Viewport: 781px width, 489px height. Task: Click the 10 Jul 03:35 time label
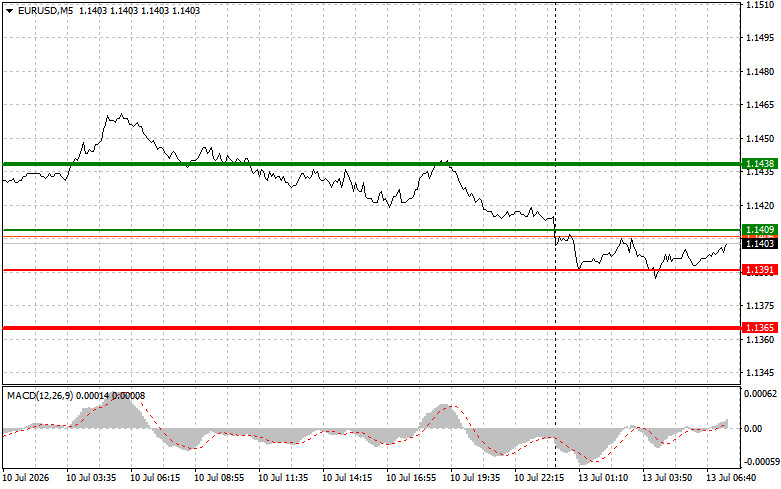(x=91, y=478)
